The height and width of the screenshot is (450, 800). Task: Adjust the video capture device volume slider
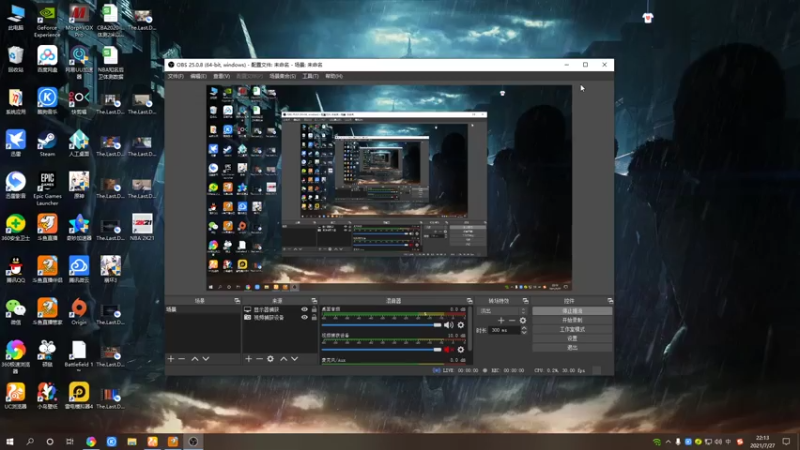(381, 349)
